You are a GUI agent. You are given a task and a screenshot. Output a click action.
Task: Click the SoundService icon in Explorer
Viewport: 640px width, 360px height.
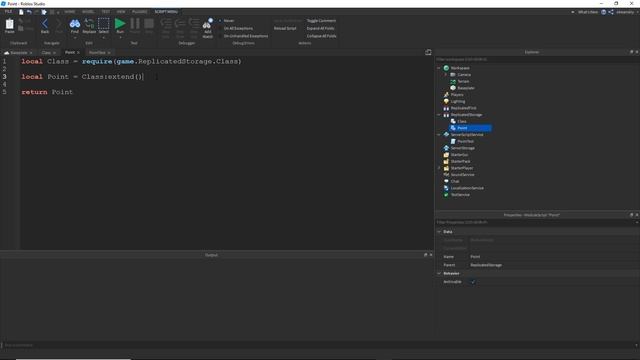(446, 175)
